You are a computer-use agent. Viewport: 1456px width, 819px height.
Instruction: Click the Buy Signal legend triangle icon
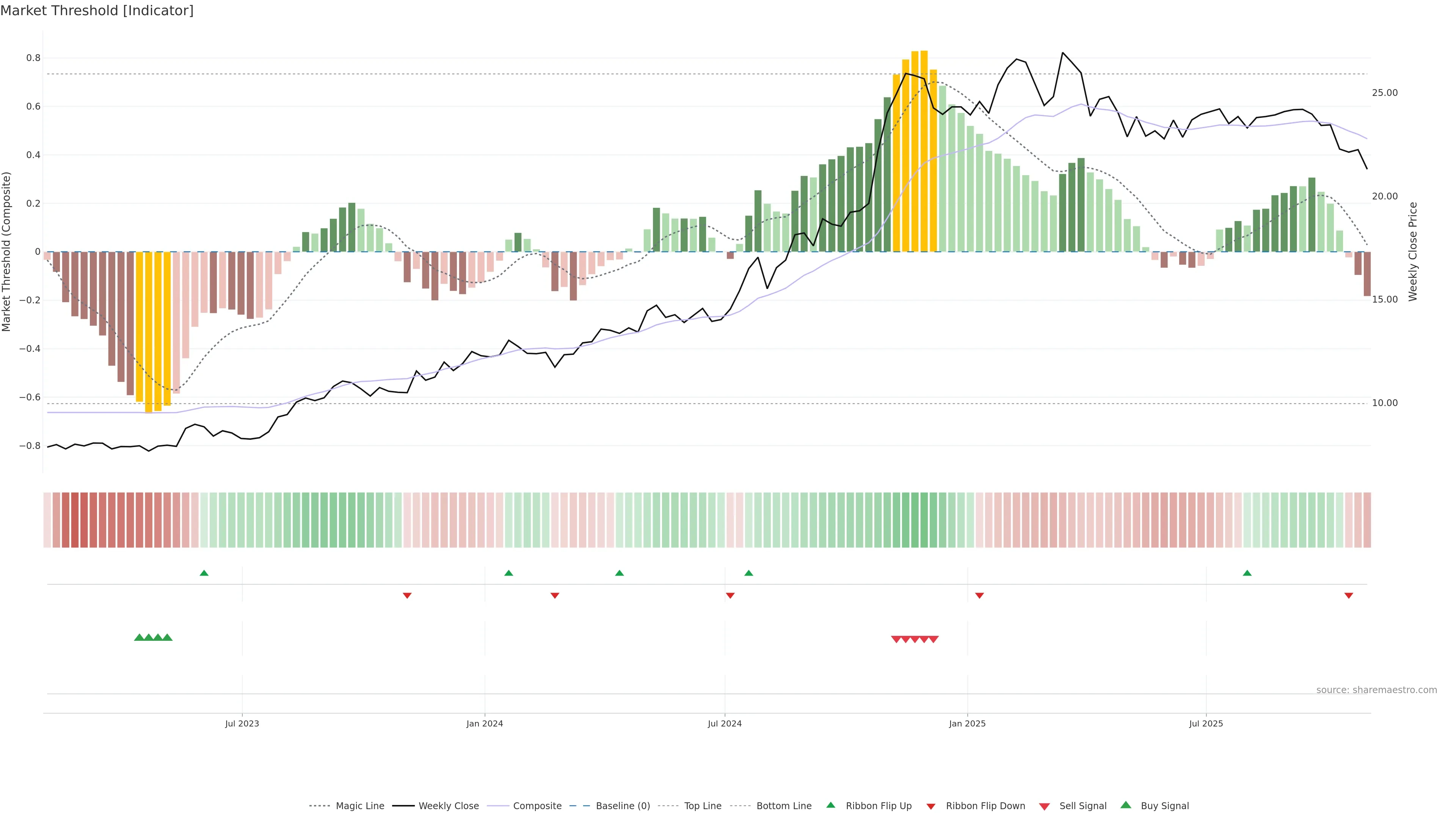(1126, 805)
